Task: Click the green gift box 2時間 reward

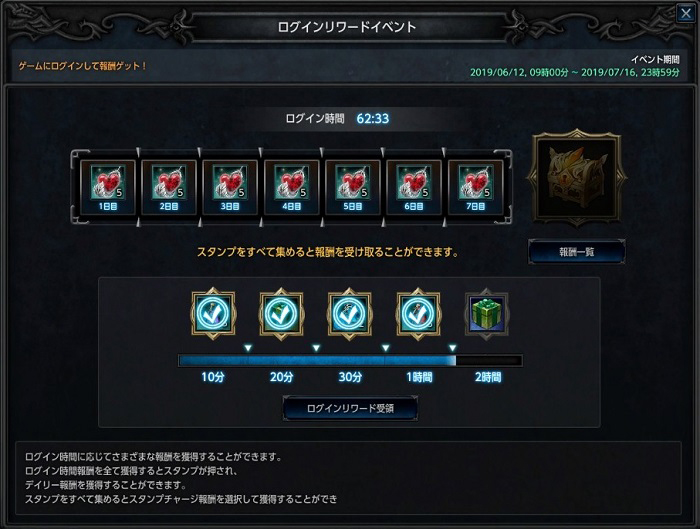Action: 487,314
